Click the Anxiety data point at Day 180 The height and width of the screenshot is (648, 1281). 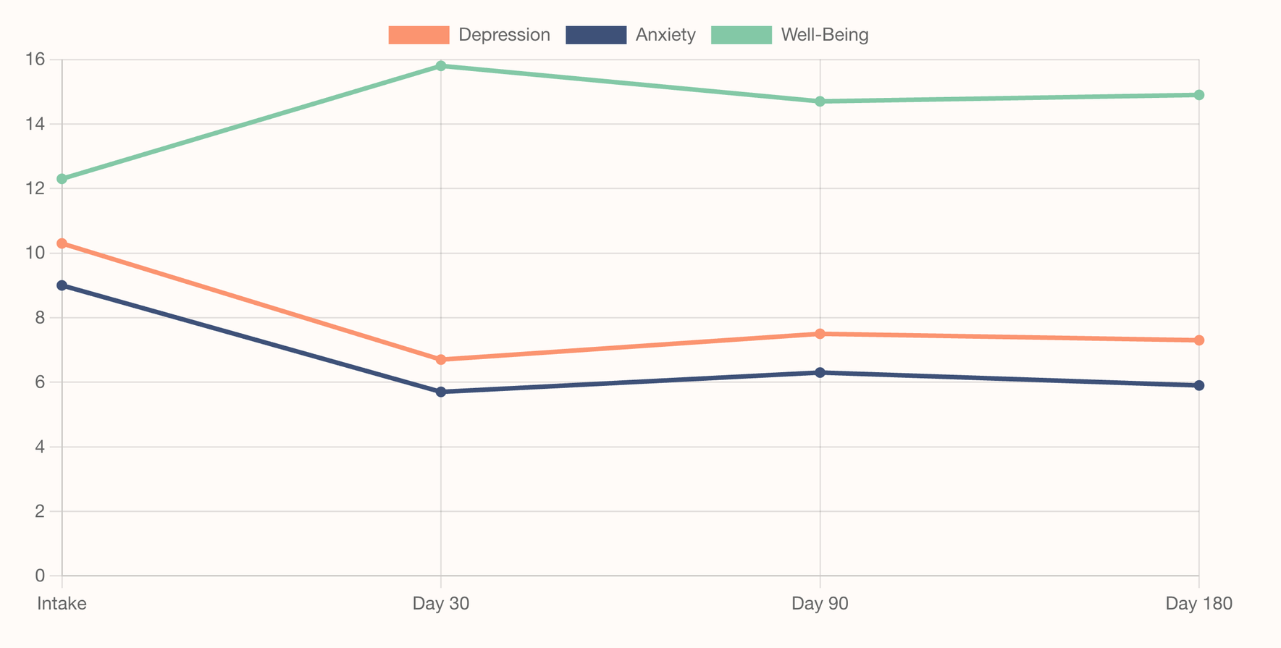point(1199,385)
